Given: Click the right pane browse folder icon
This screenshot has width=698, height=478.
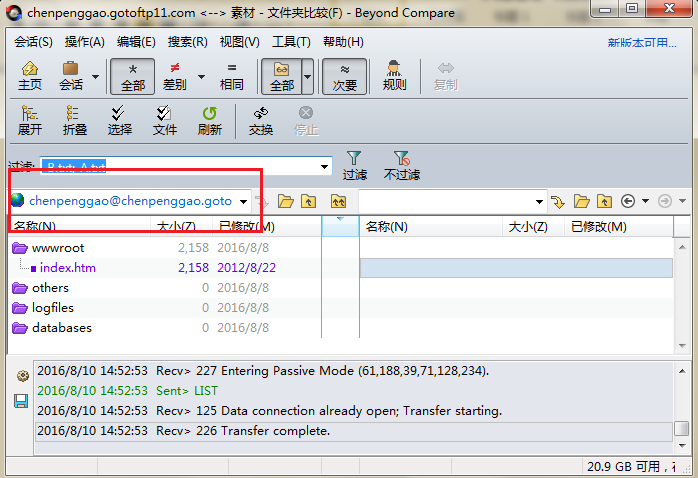Looking at the screenshot, I should tap(581, 202).
